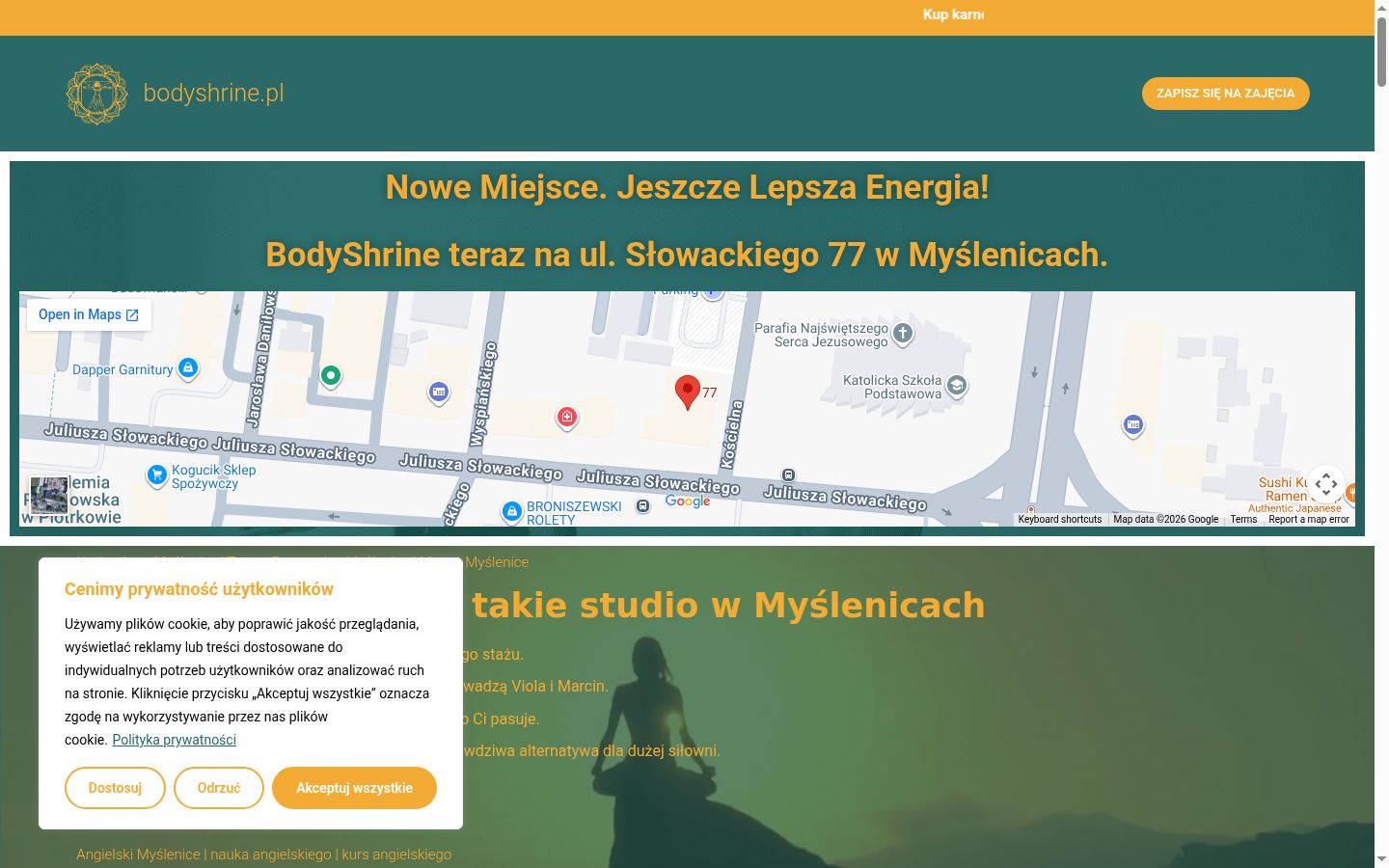1389x868 pixels.
Task: Open the map in Google Maps
Action: pyautogui.click(x=89, y=314)
